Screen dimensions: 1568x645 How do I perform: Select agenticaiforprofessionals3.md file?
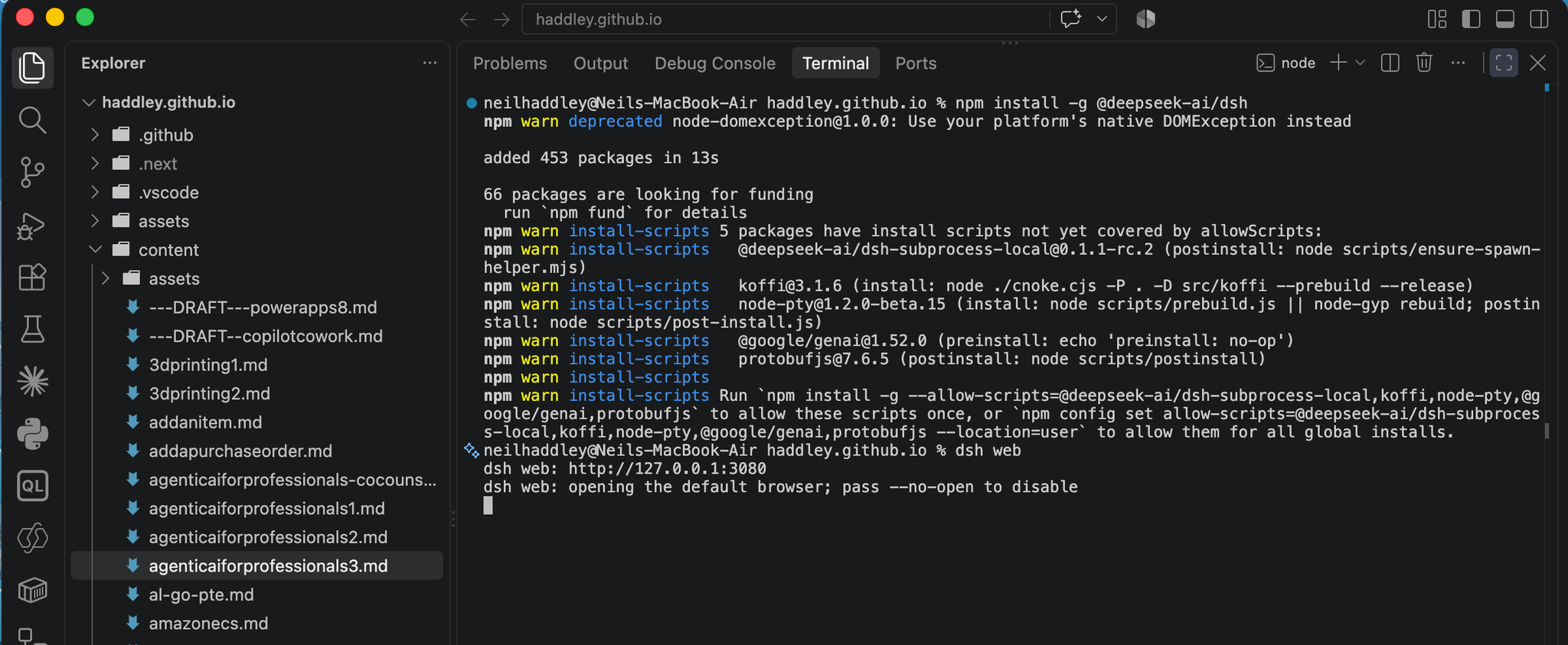[x=256, y=566]
